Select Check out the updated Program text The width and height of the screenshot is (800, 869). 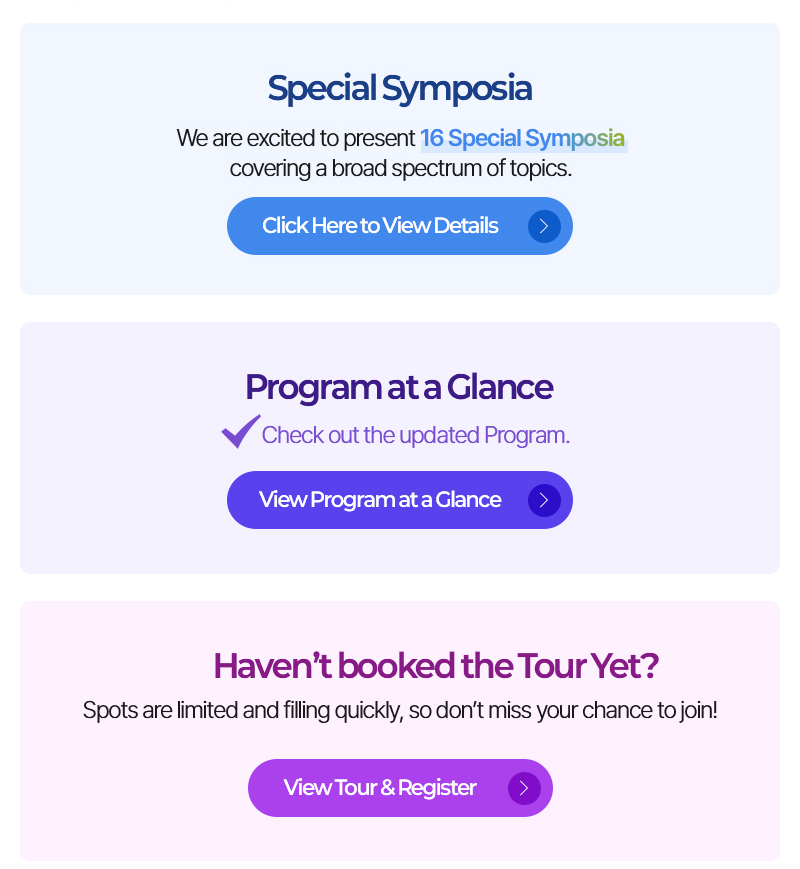pyautogui.click(x=415, y=436)
